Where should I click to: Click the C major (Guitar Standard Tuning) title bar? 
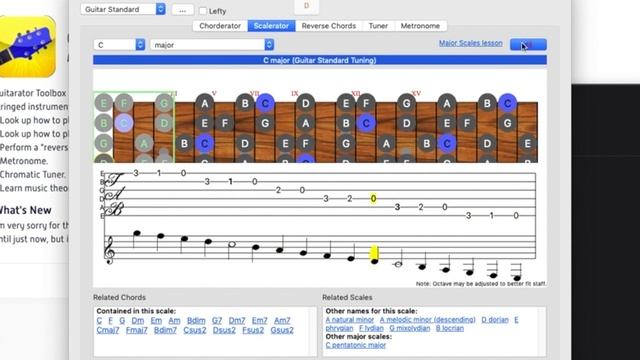[320, 60]
